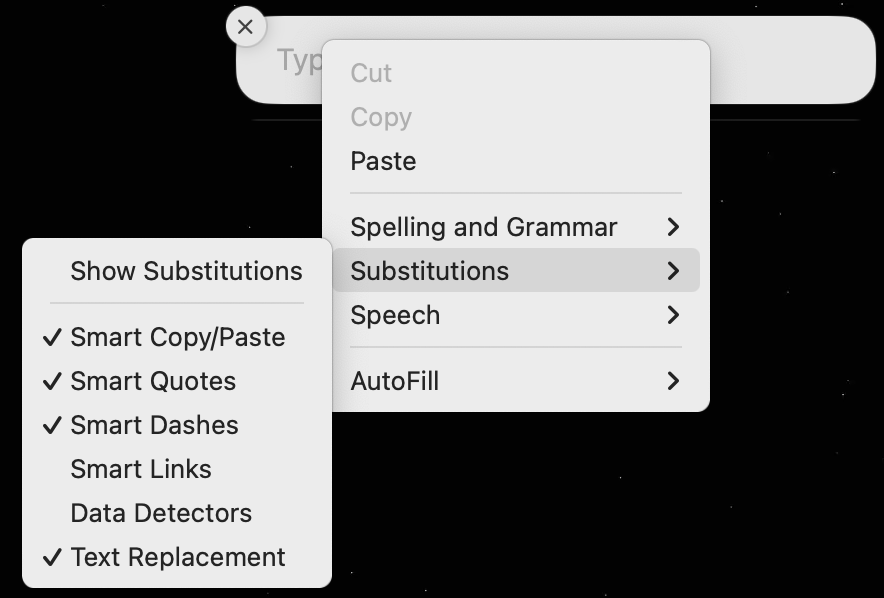This screenshot has width=884, height=598.
Task: Turn on Data Detectors
Action: pos(161,513)
